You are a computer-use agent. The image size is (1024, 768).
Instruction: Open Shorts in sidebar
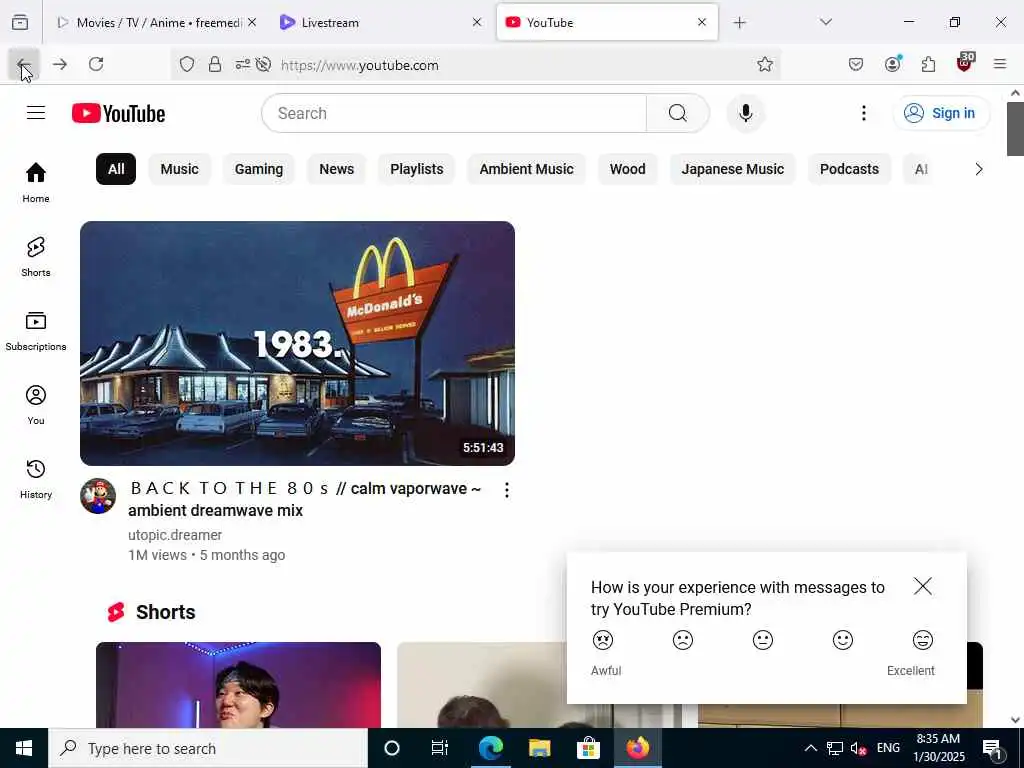(x=36, y=257)
